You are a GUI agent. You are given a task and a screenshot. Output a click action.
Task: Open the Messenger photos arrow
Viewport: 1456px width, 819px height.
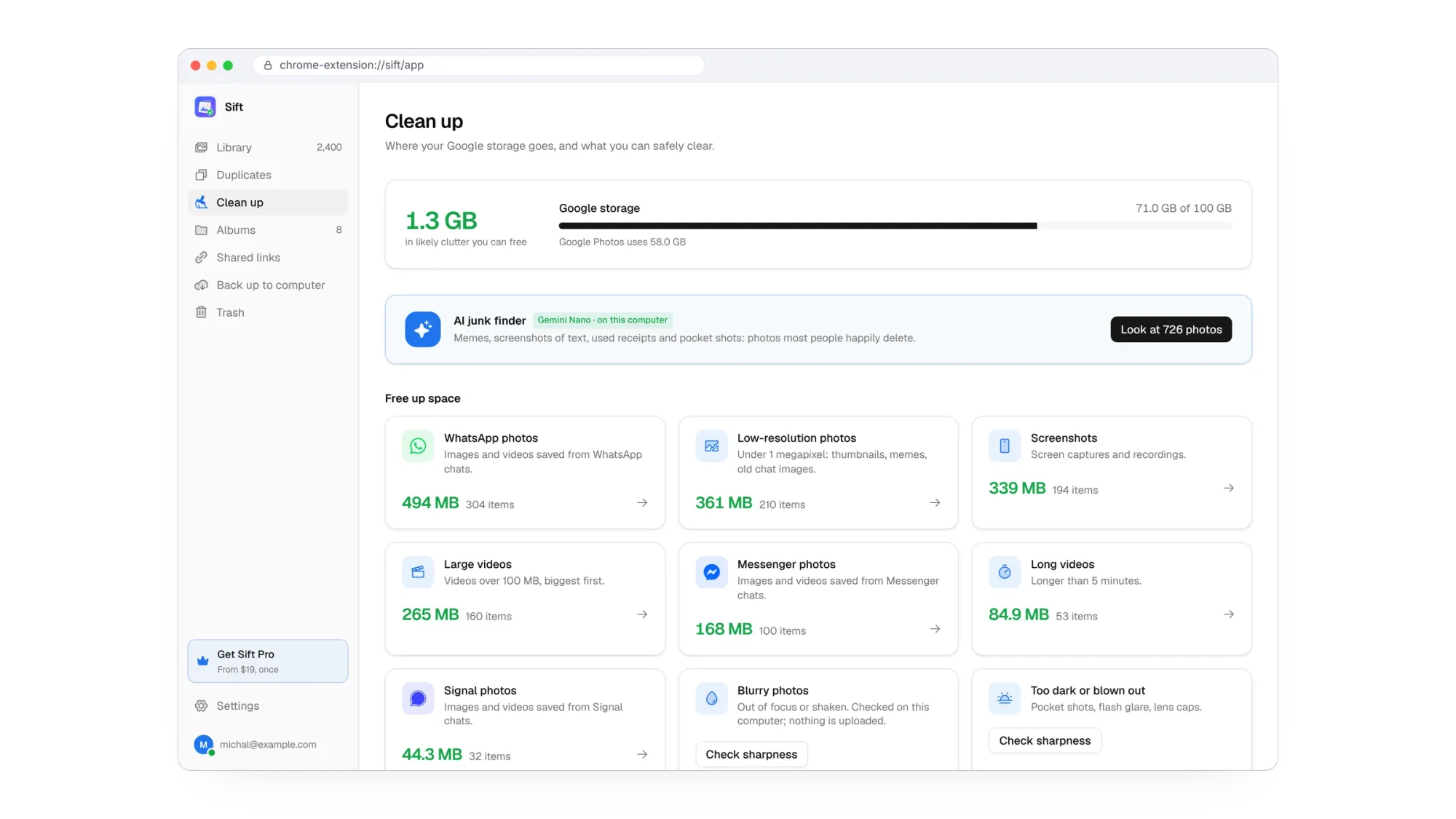click(x=935, y=630)
